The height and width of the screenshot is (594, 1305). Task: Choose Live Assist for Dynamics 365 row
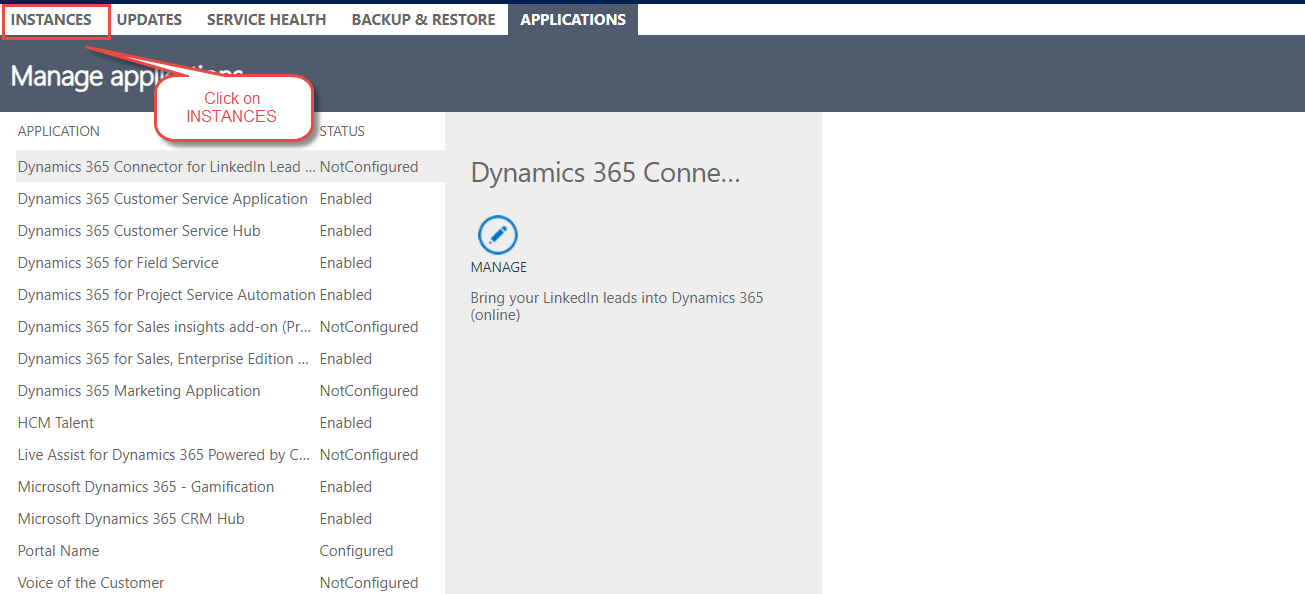pos(230,455)
